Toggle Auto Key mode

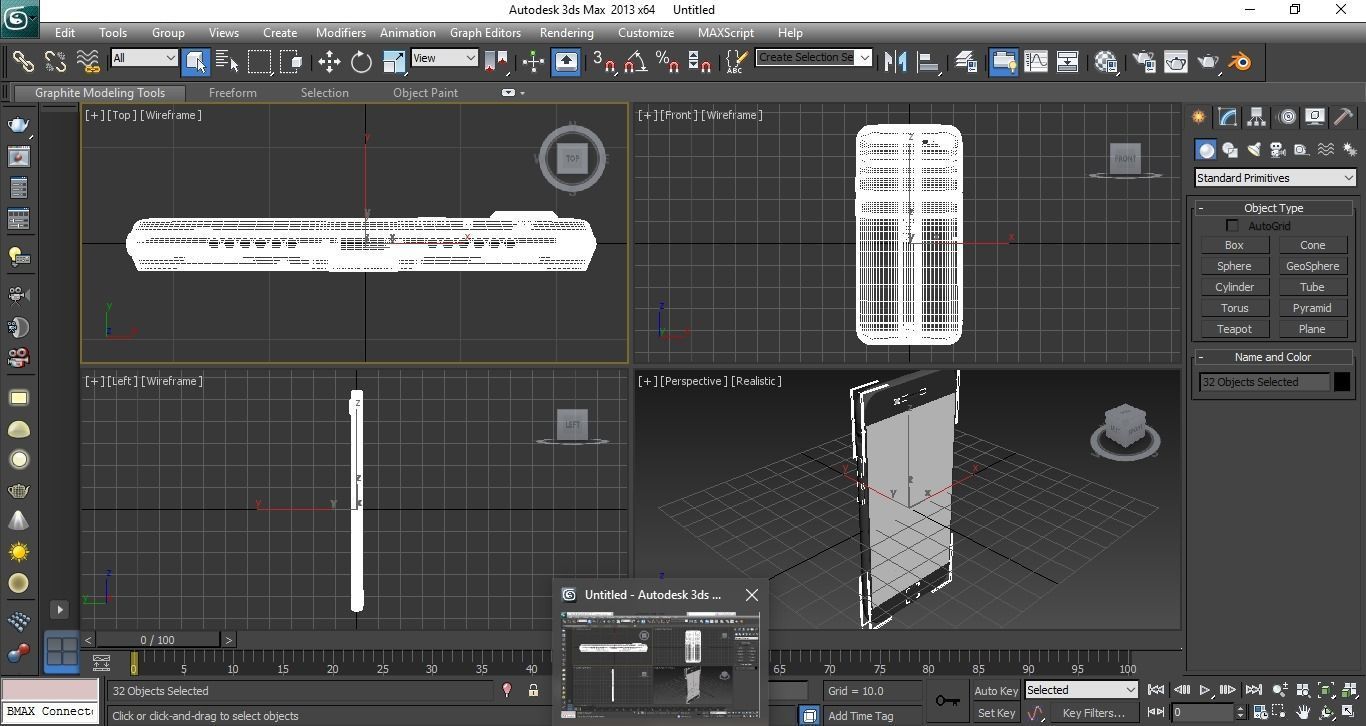coord(995,691)
